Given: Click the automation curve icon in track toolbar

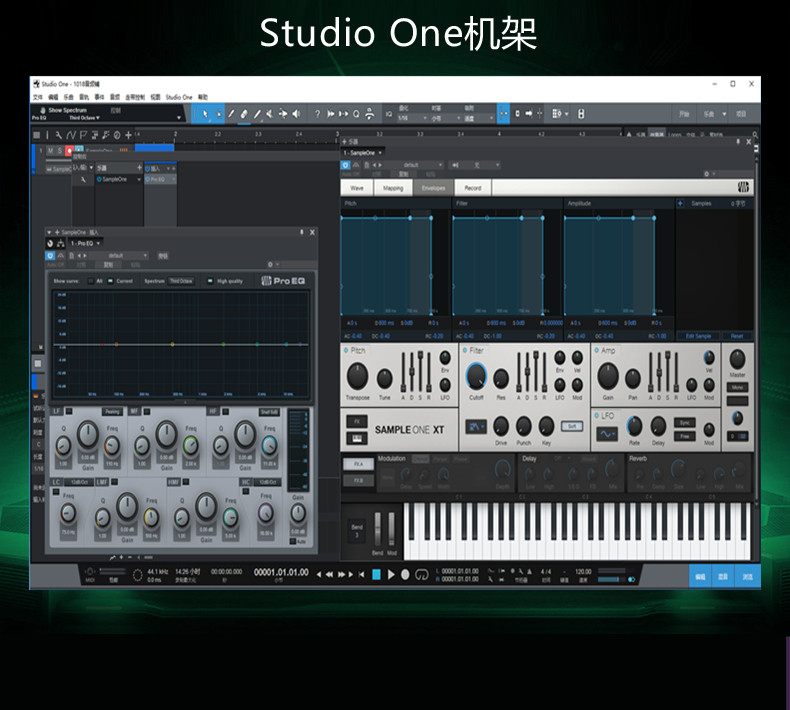Looking at the screenshot, I should [x=71, y=135].
